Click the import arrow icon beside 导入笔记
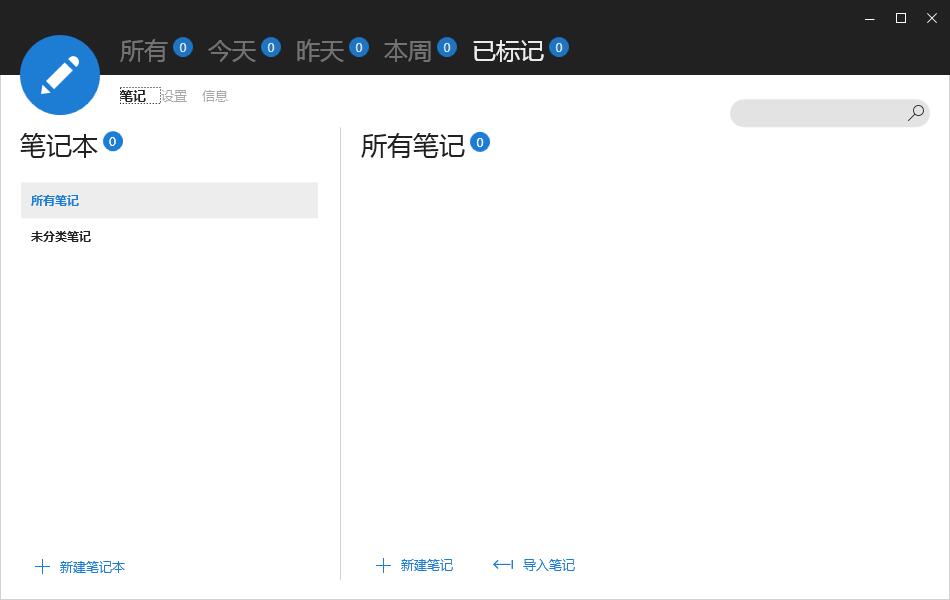Viewport: 950px width, 600px height. 503,565
